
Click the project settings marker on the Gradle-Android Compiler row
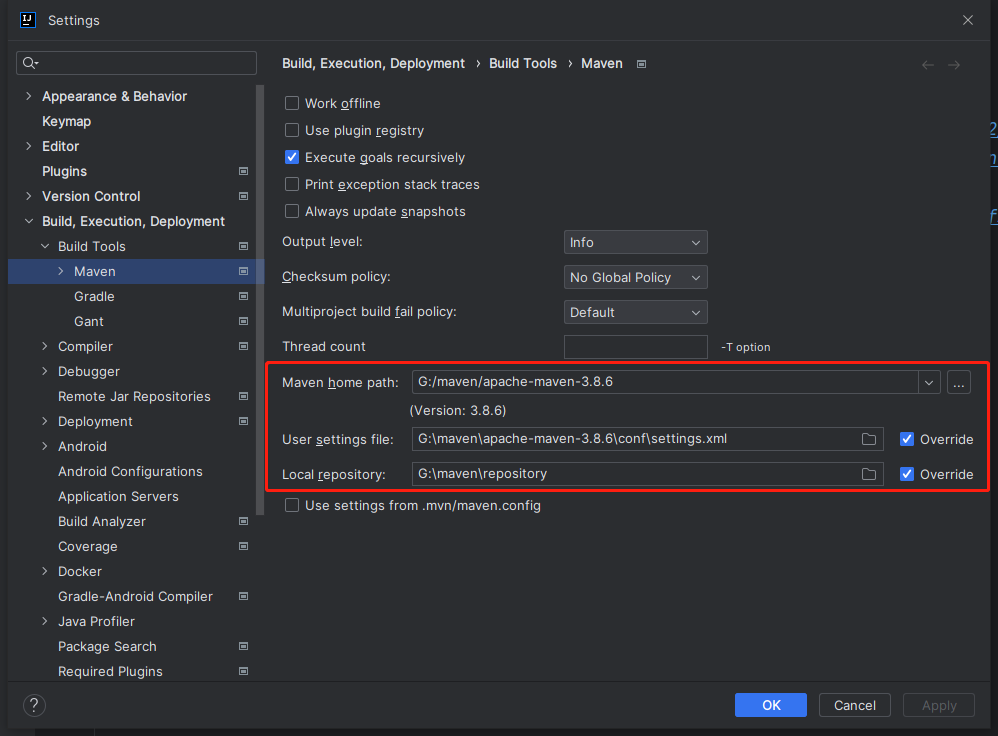click(x=243, y=597)
